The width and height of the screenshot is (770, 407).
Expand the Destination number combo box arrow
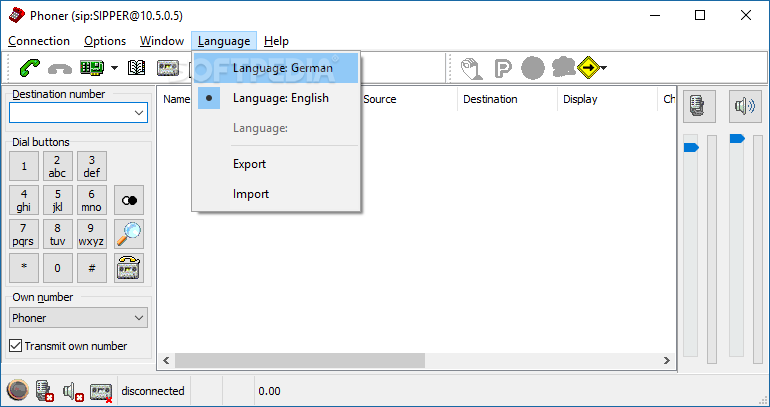click(x=139, y=113)
